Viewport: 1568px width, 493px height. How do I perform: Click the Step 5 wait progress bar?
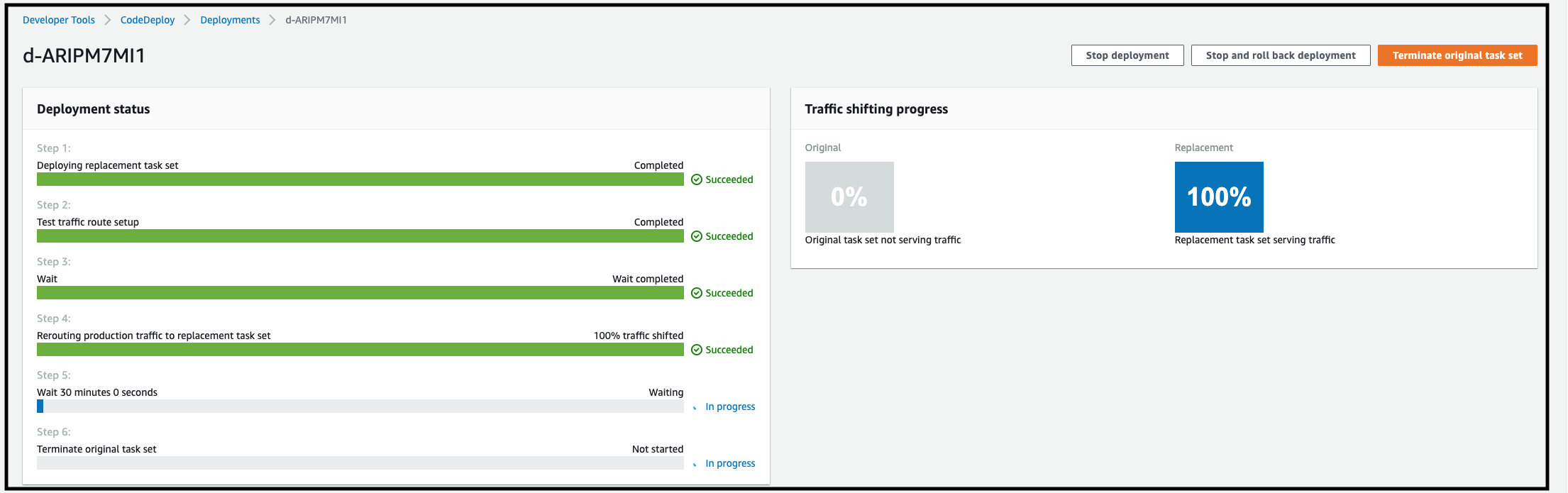pyautogui.click(x=360, y=406)
